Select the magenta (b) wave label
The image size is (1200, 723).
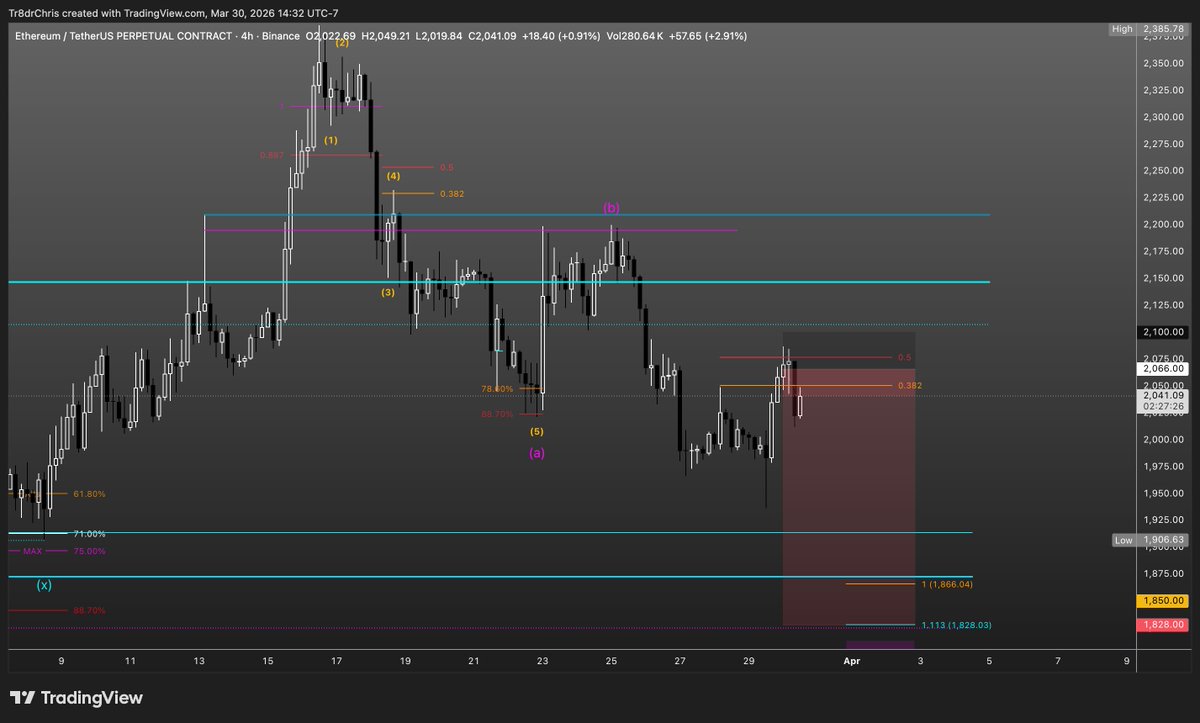tap(611, 208)
